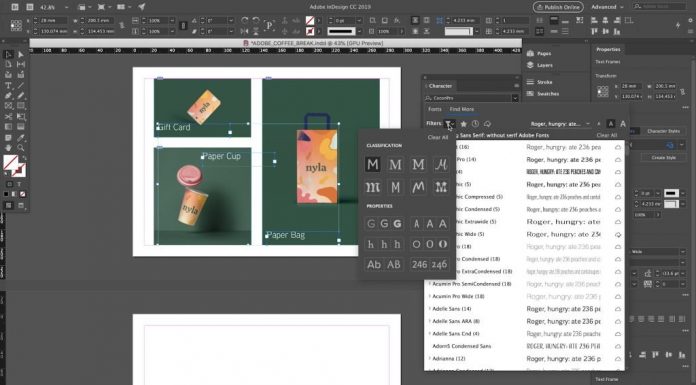Screen dimensions: 696x385
Task: Select the Hand tool
Action: click(8, 148)
